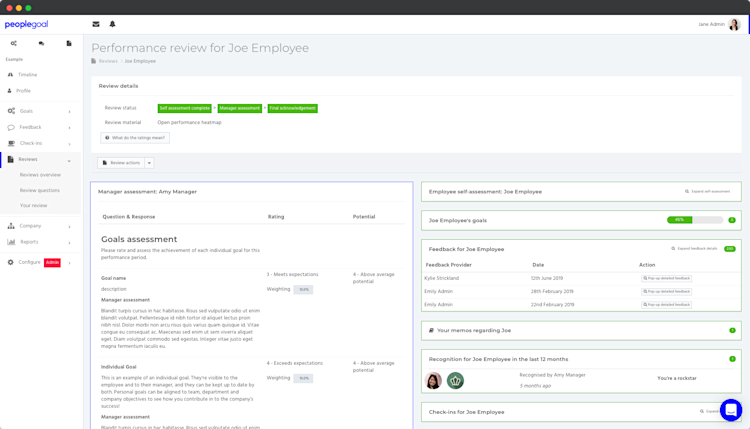Image resolution: width=750 pixels, height=429 pixels.
Task: Click Joe Employee's goals progress bar
Action: 695,220
